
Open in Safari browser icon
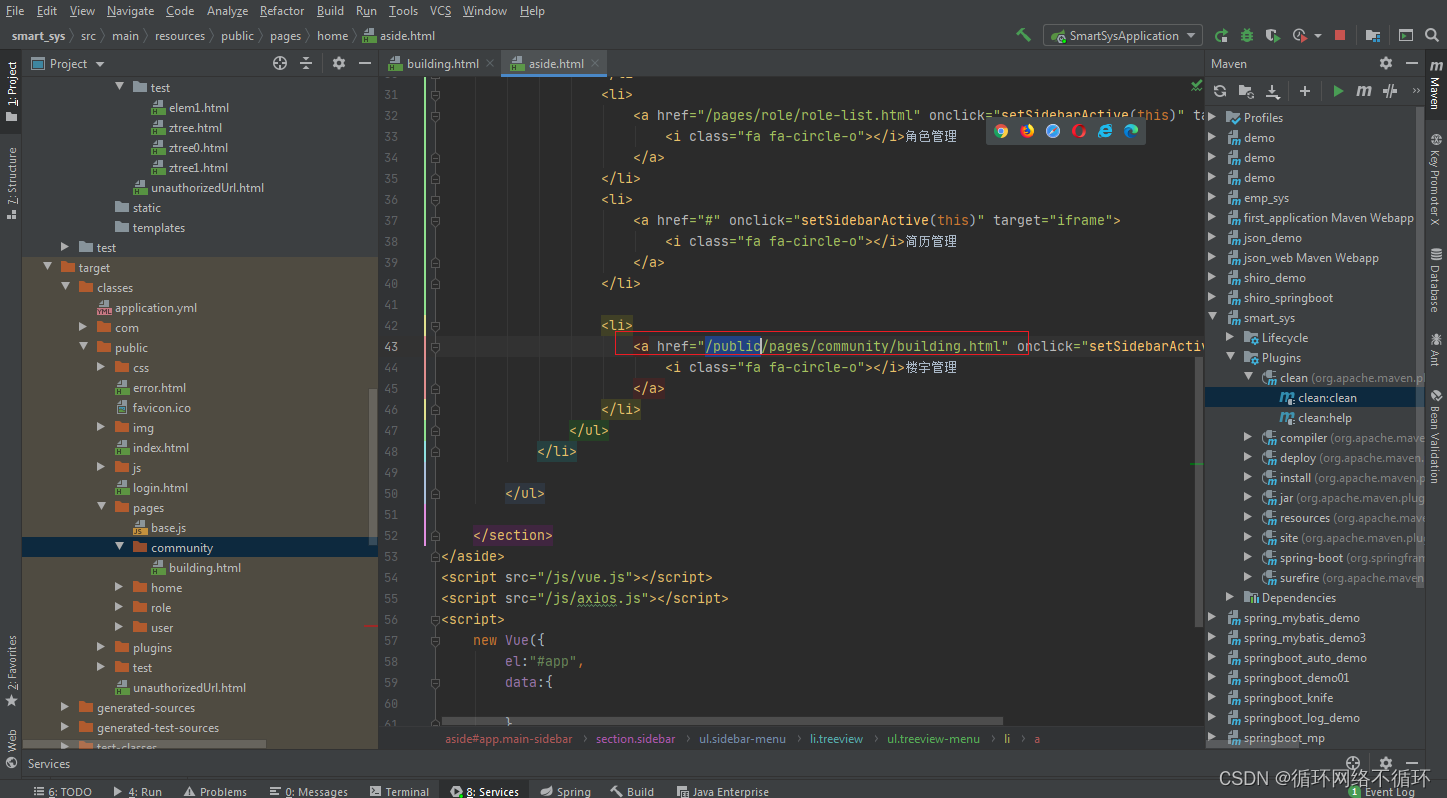pos(1053,131)
